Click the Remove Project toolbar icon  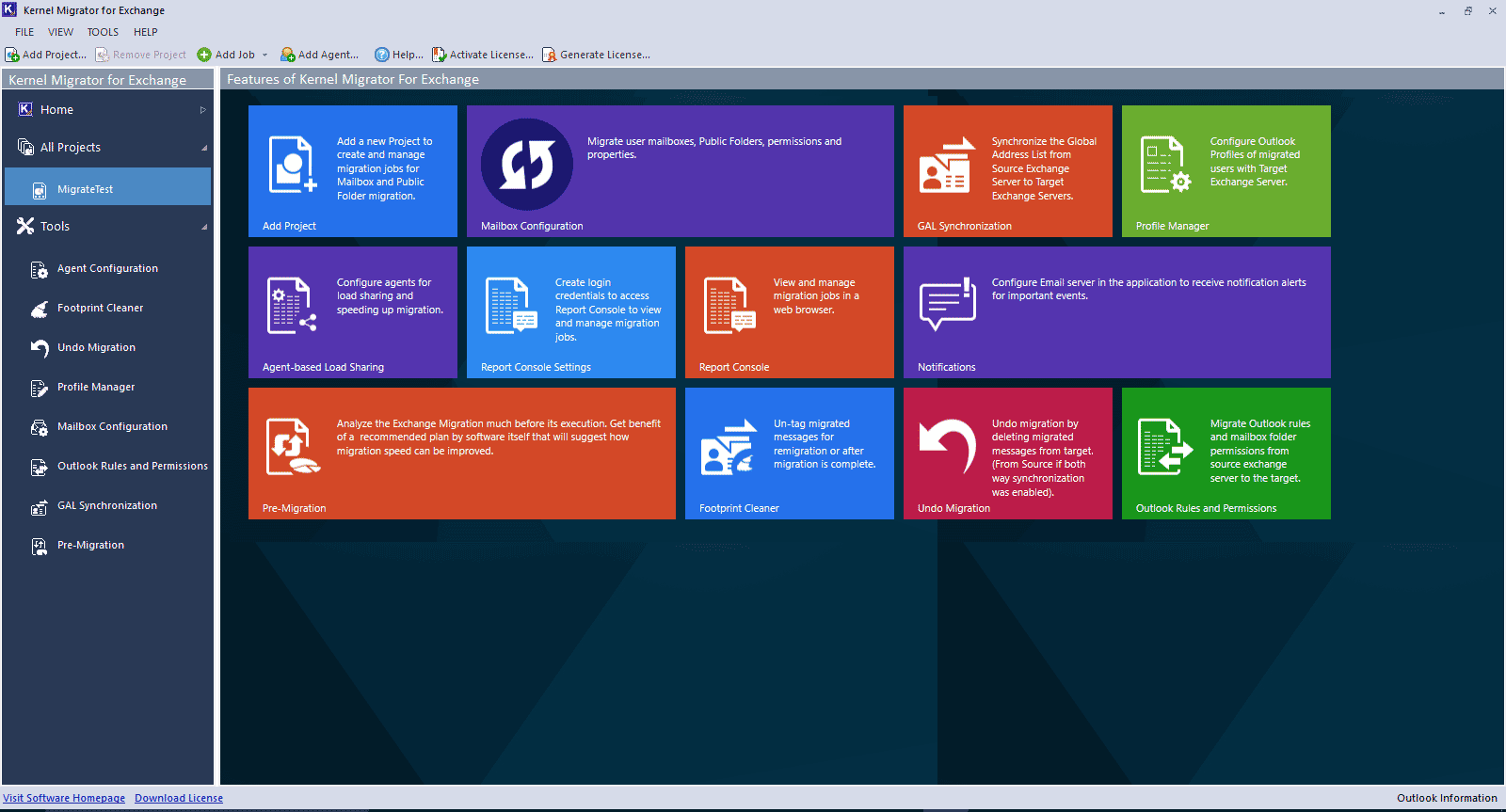(x=103, y=55)
